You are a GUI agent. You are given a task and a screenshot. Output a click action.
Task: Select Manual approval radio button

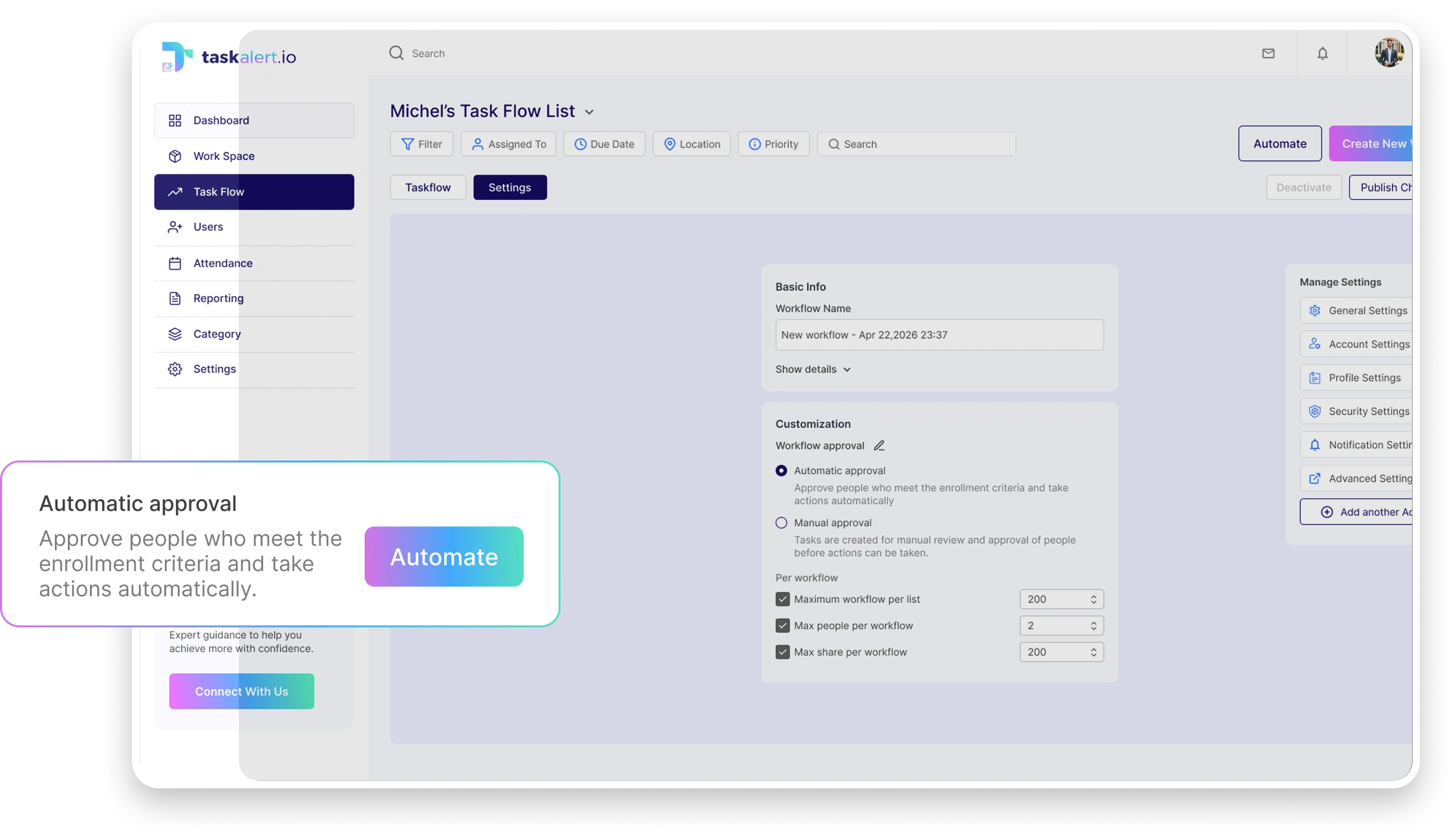pos(782,522)
